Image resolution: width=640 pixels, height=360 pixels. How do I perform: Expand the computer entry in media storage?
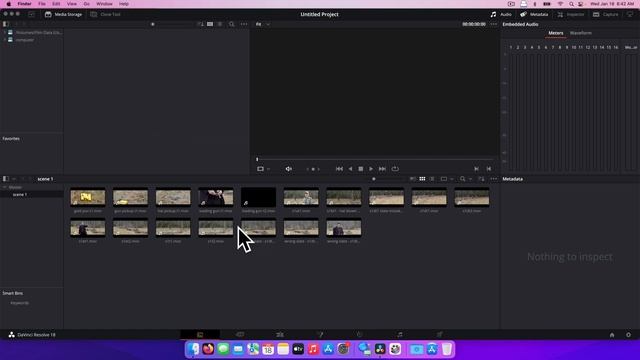click(4, 40)
